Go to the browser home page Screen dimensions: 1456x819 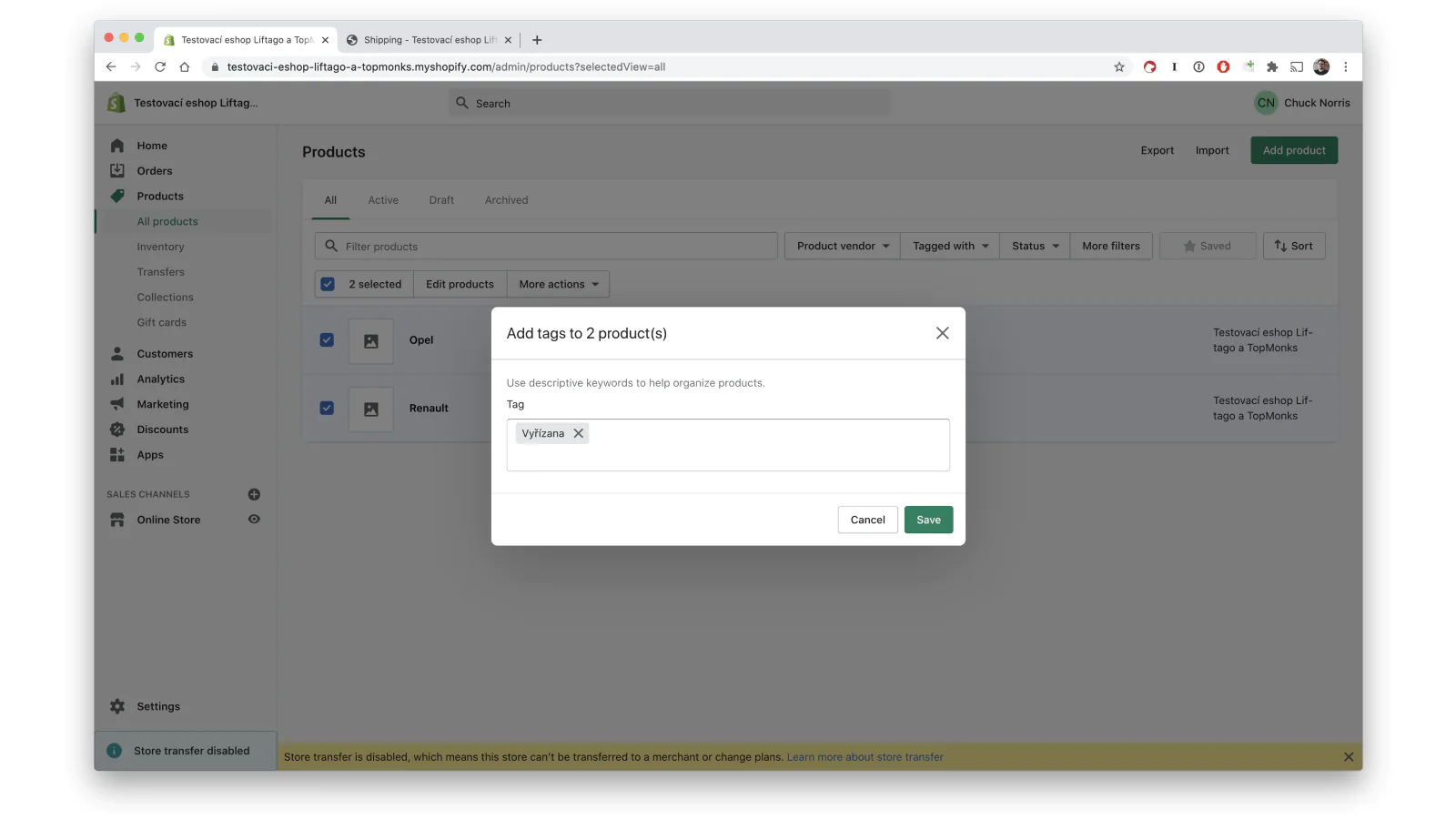(x=185, y=66)
